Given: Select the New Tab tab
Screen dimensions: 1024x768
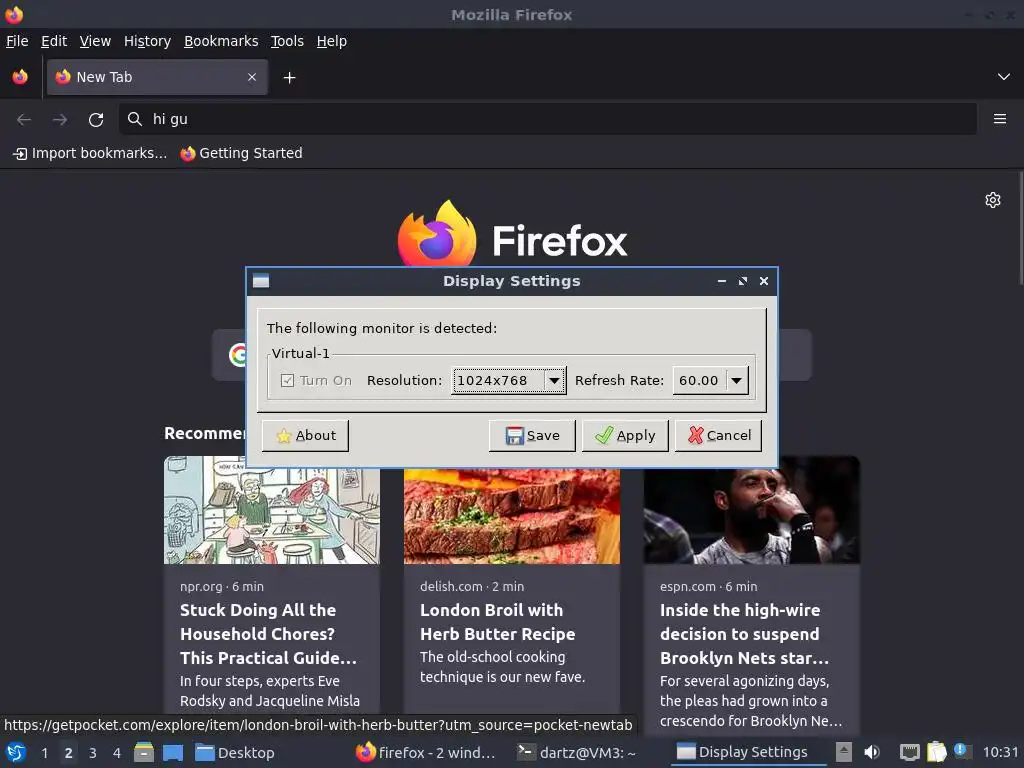Looking at the screenshot, I should 157,77.
